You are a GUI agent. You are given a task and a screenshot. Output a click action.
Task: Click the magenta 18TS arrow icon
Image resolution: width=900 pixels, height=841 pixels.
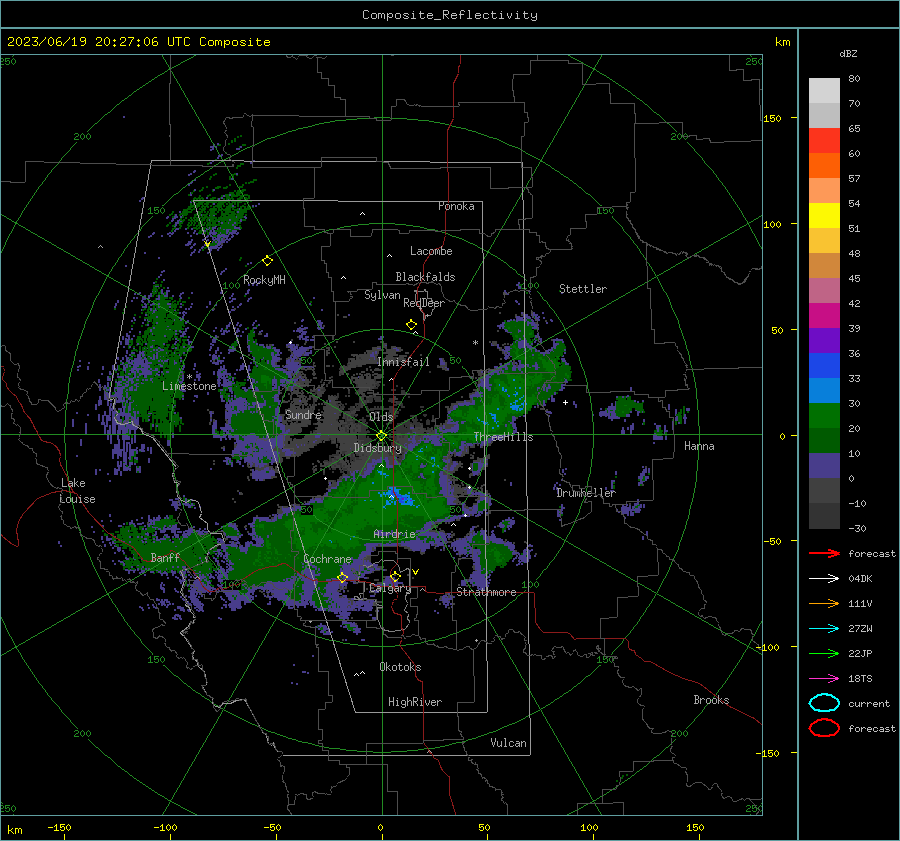[824, 679]
